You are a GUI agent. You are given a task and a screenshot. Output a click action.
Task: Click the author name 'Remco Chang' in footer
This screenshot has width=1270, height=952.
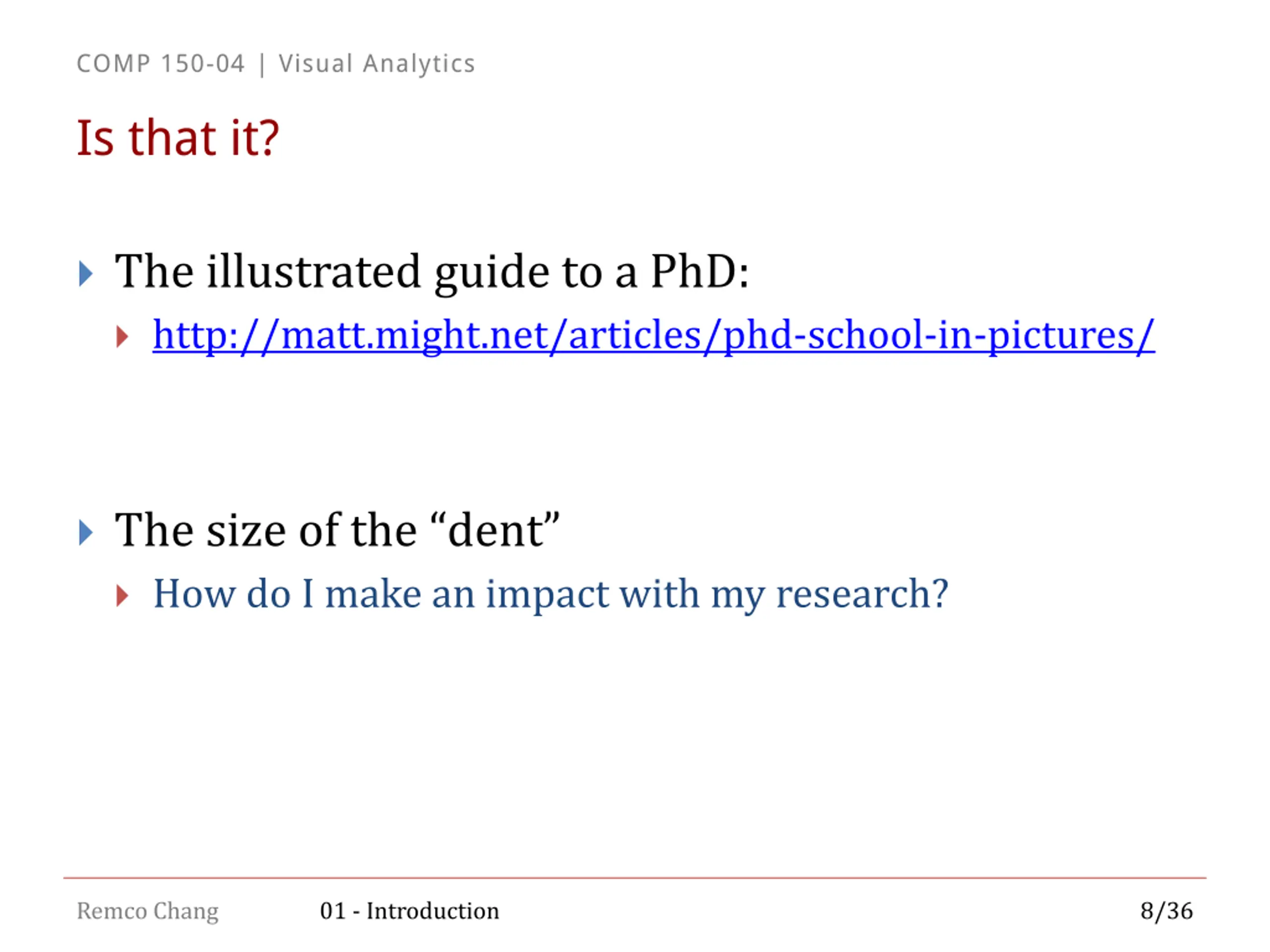tap(148, 911)
